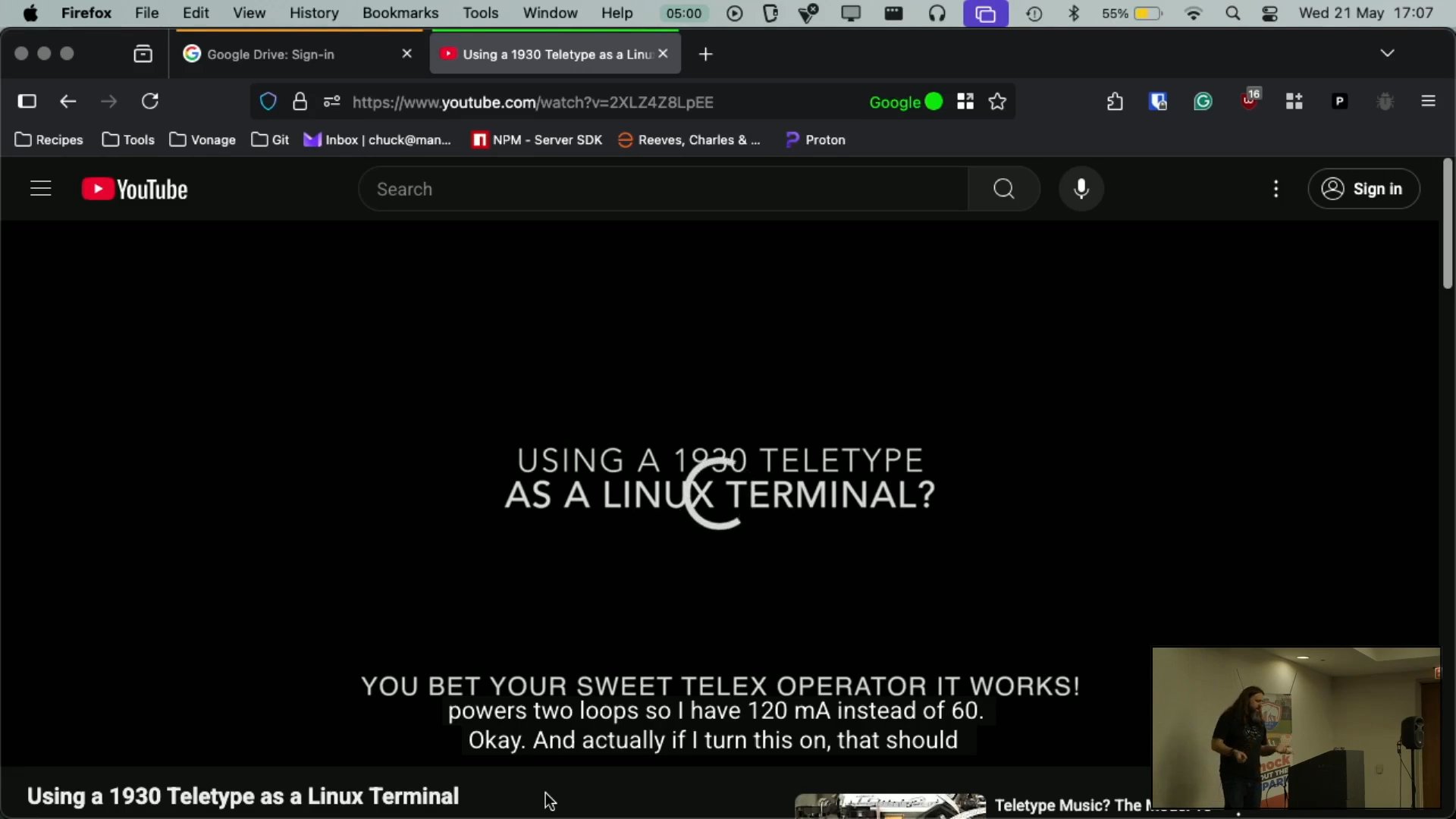The width and height of the screenshot is (1456, 819).
Task: Reload the current page
Action: pos(150,102)
